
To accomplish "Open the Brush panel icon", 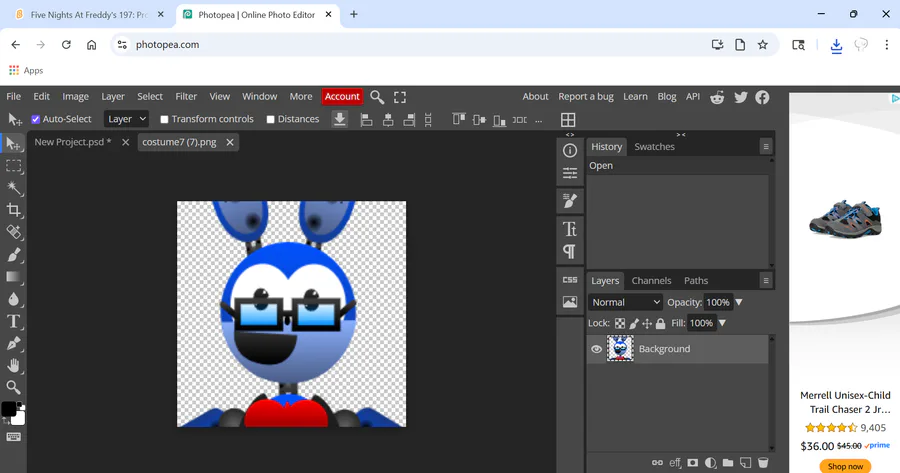I will pyautogui.click(x=570, y=201).
